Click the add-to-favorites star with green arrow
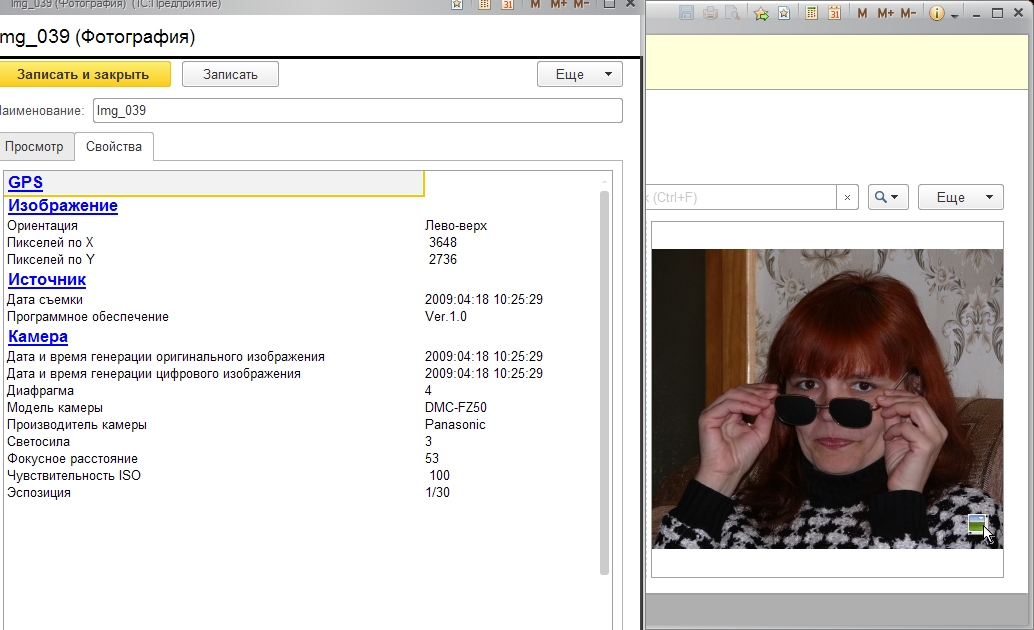Screen dimensions: 1034x630 click(x=762, y=14)
